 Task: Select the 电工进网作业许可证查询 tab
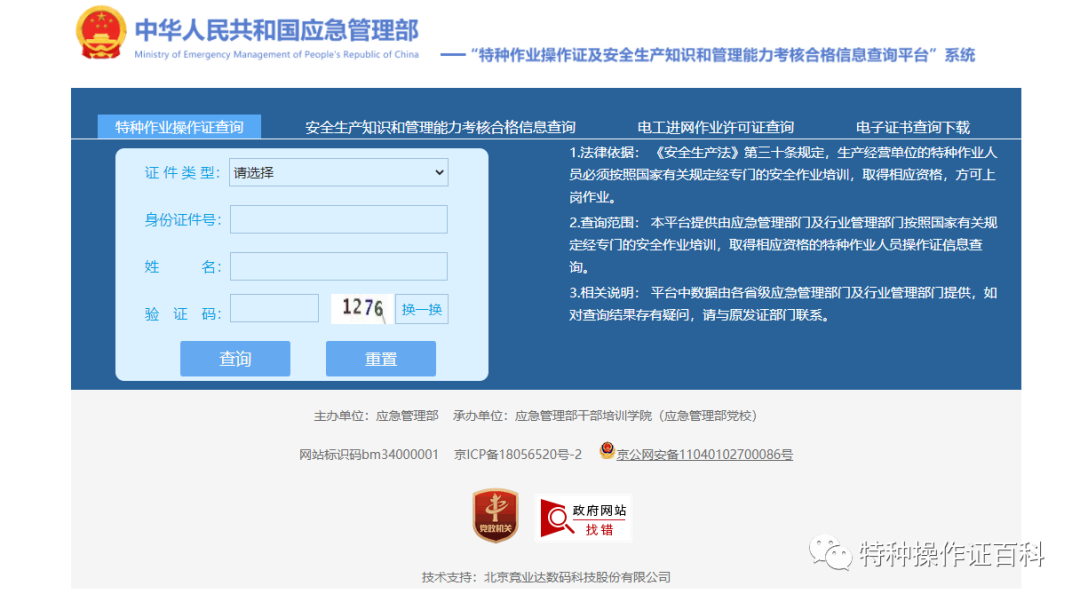716,127
